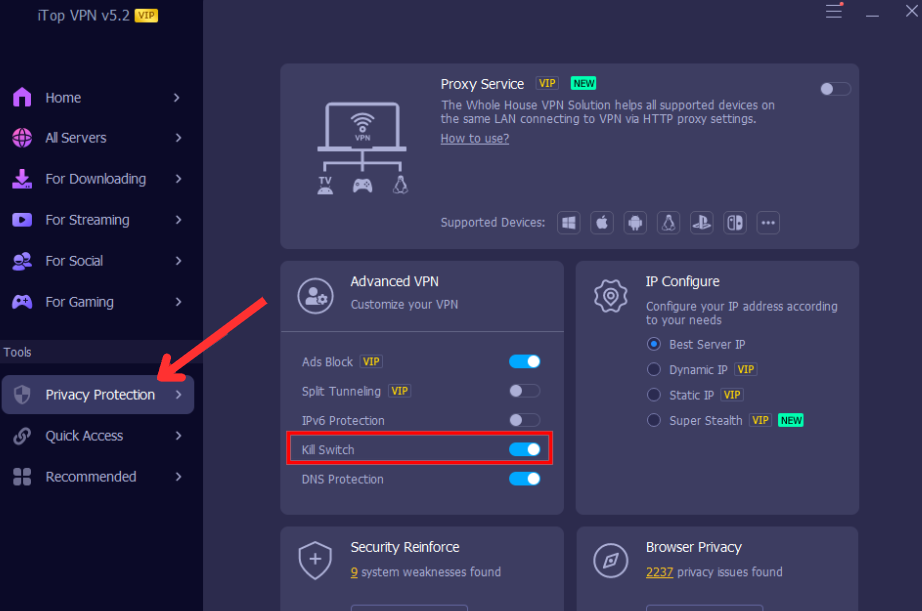Click the IP Configure gear-location icon
The width and height of the screenshot is (922, 611).
coord(611,296)
